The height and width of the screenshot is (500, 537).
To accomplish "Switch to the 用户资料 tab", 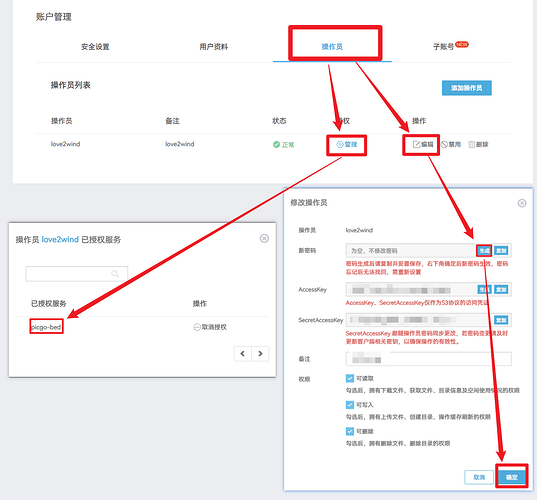I will [214, 47].
